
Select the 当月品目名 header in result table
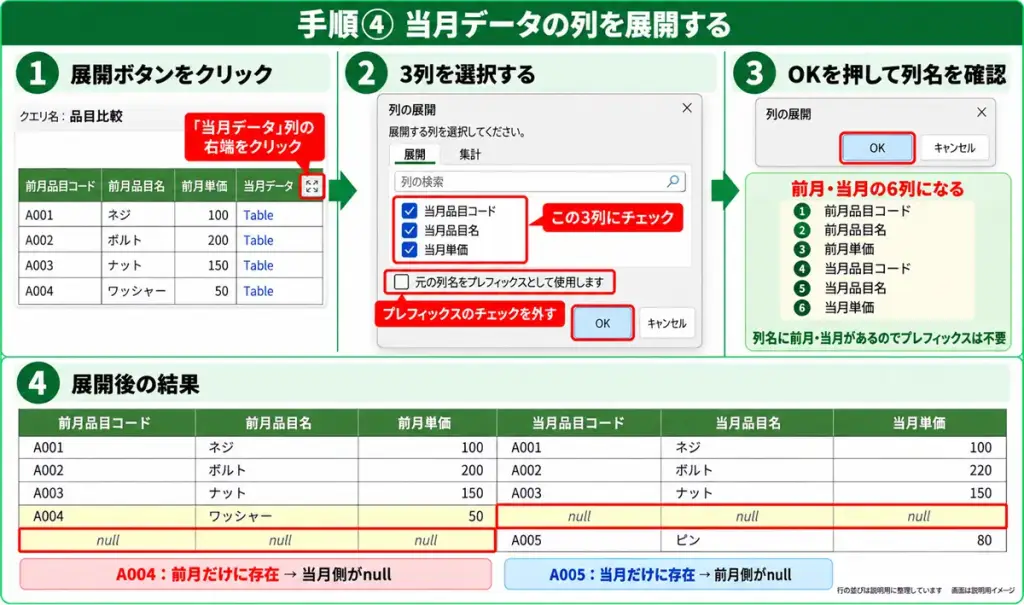tap(747, 423)
